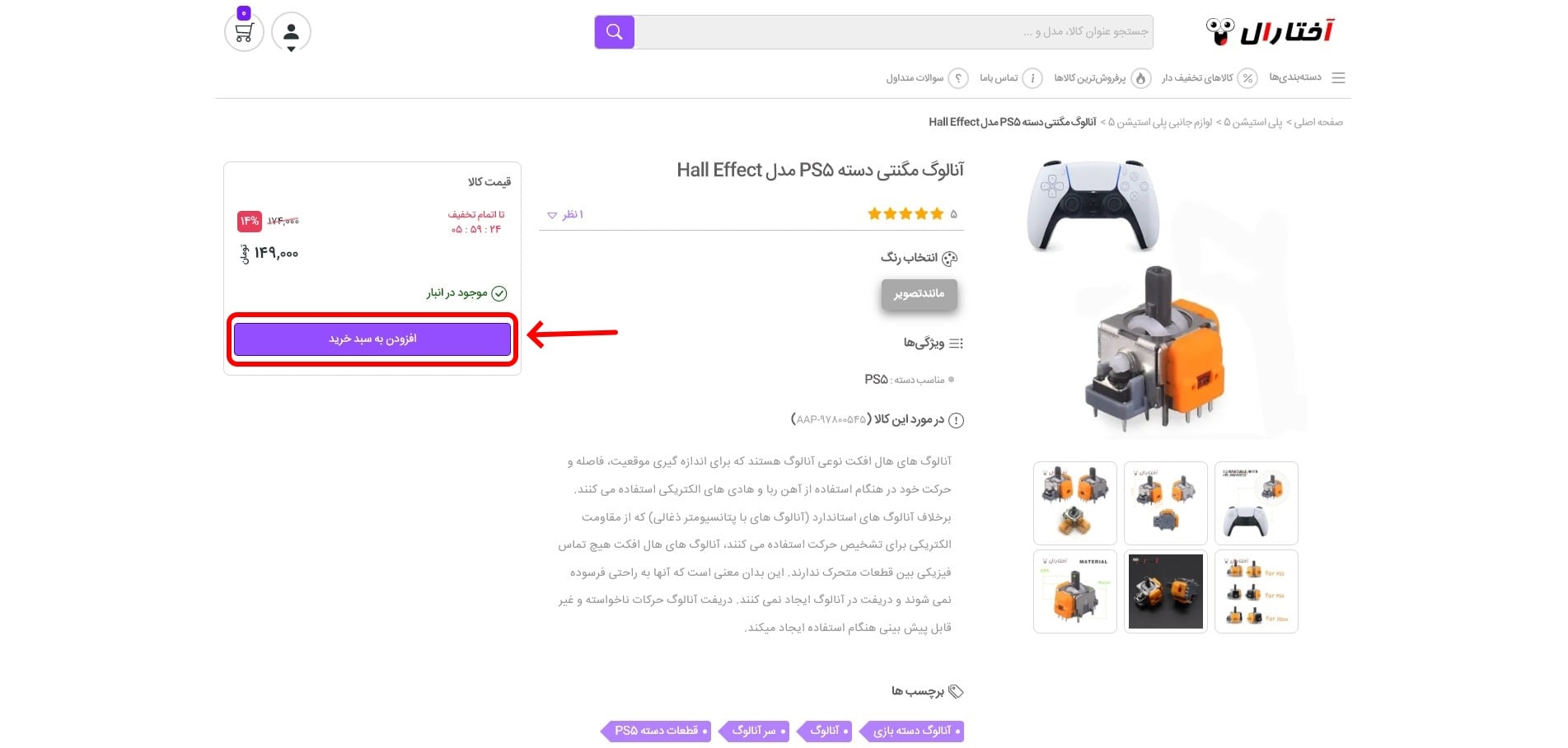
Task: Click the 'قطعات دسته PS5' tag
Action: 656,731
